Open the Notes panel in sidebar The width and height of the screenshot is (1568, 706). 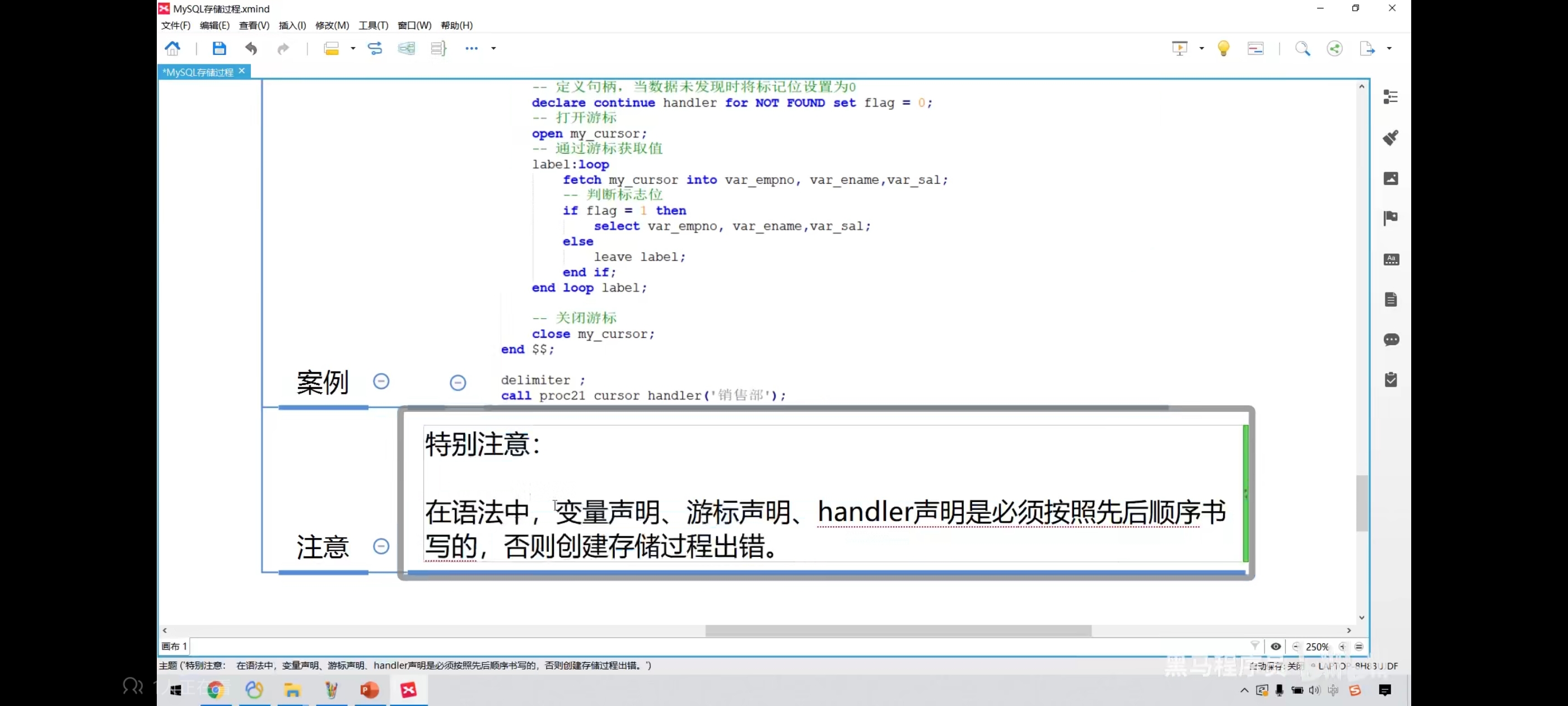tap(1390, 299)
